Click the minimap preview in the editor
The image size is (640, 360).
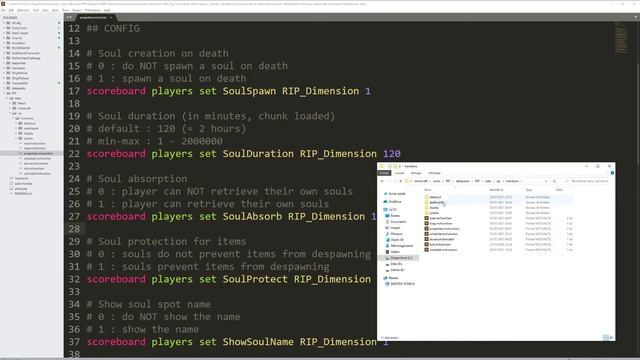point(621,39)
